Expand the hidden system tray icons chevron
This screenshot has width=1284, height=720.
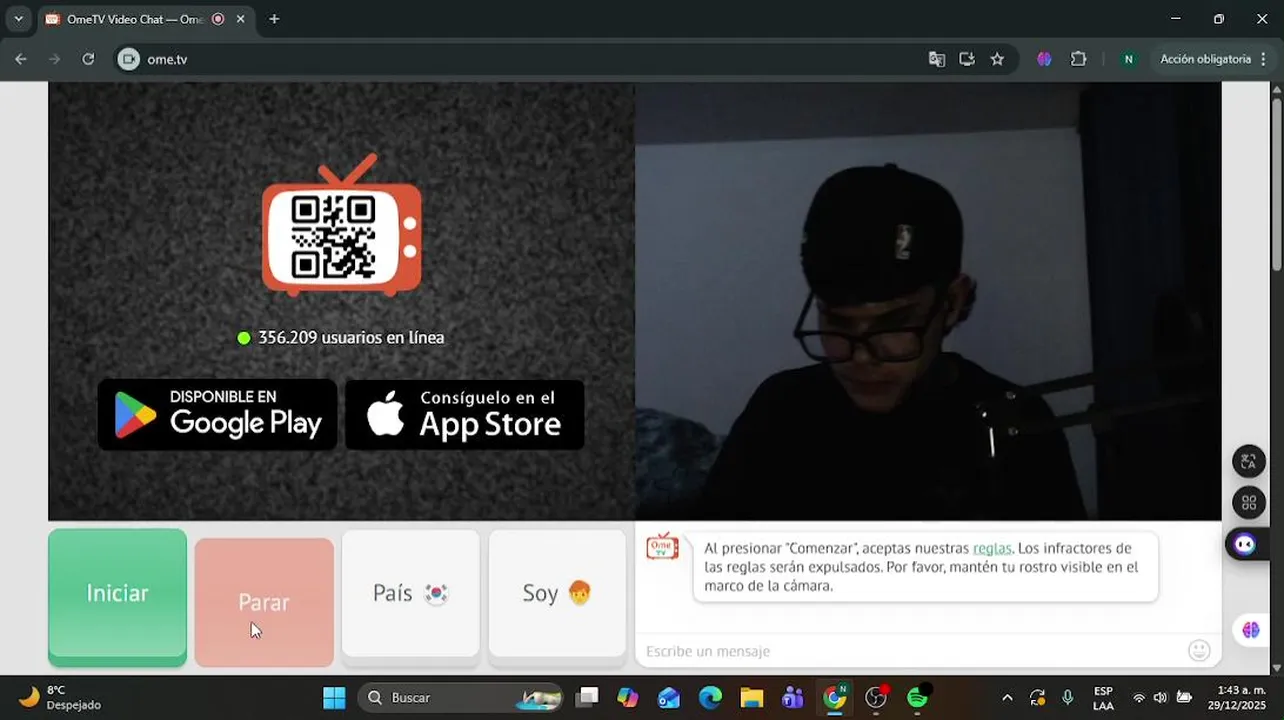(x=1007, y=698)
